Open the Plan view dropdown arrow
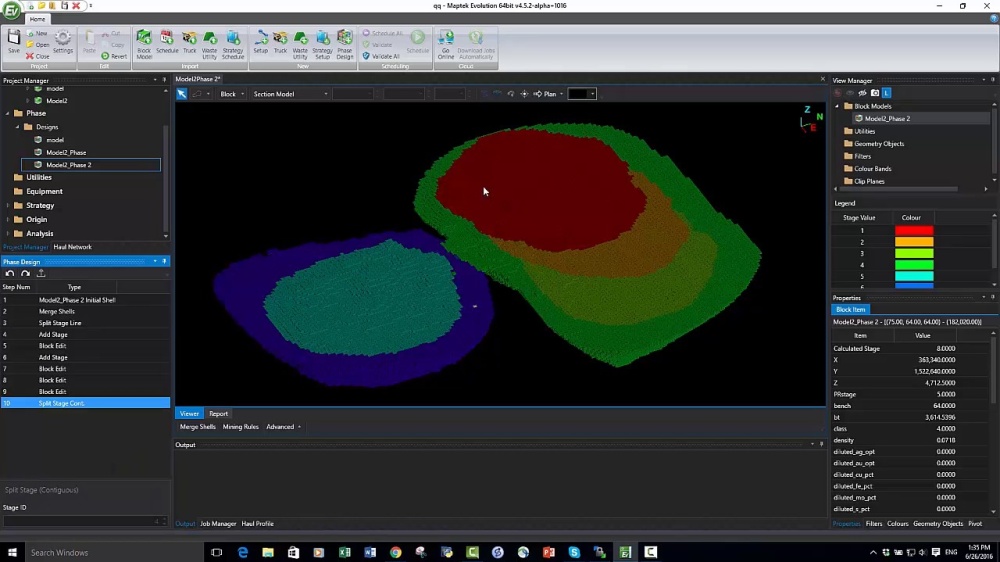Viewport: 1000px width, 562px height. (561, 94)
